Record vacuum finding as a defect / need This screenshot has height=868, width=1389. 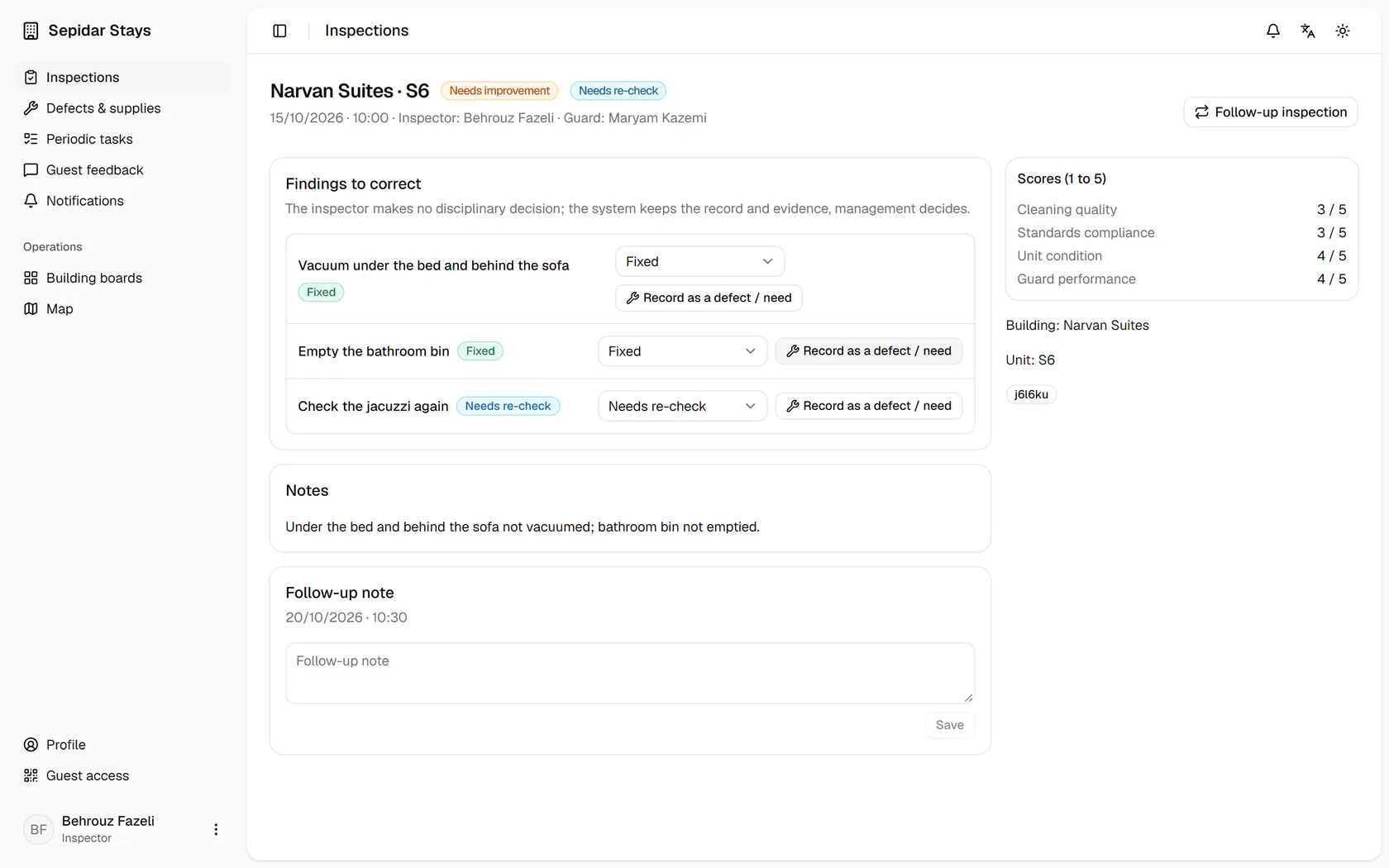tap(709, 298)
